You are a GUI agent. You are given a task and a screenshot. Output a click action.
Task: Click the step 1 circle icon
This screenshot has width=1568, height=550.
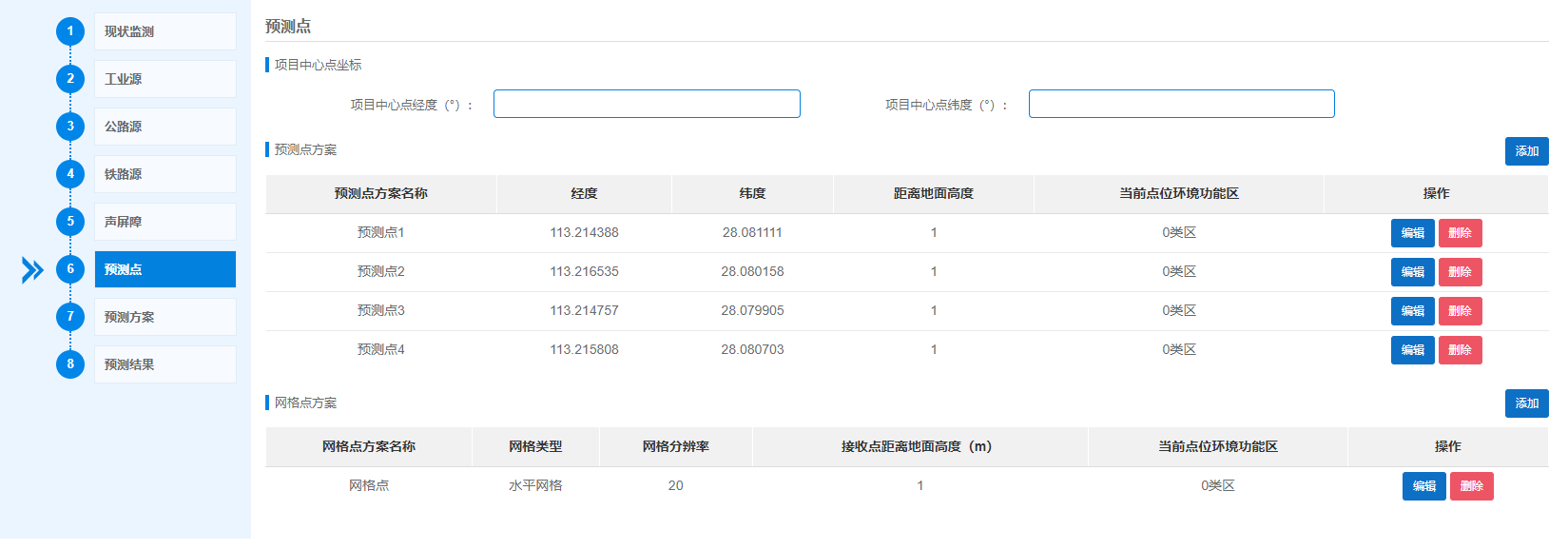[70, 31]
